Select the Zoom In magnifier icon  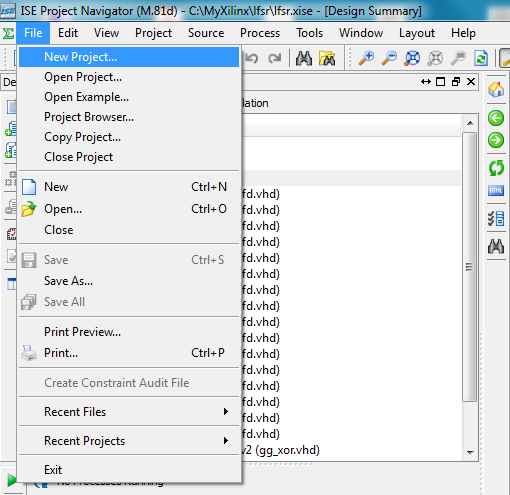[366, 59]
